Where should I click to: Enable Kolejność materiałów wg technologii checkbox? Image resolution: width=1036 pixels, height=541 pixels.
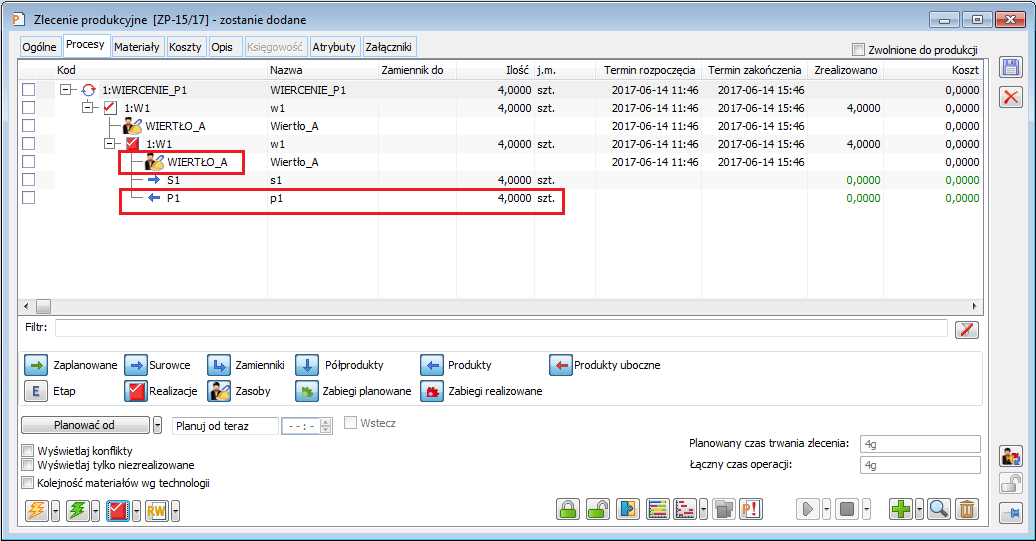coord(27,483)
